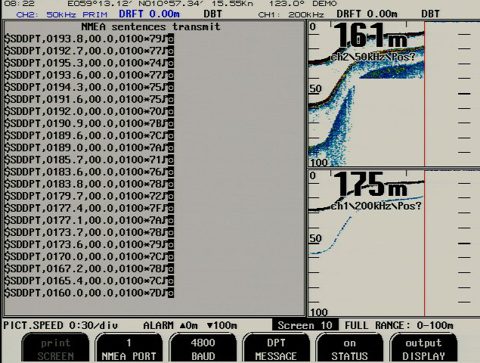Select sentence $SDDPT,0183.8
480x363 pixels.
click(89, 184)
